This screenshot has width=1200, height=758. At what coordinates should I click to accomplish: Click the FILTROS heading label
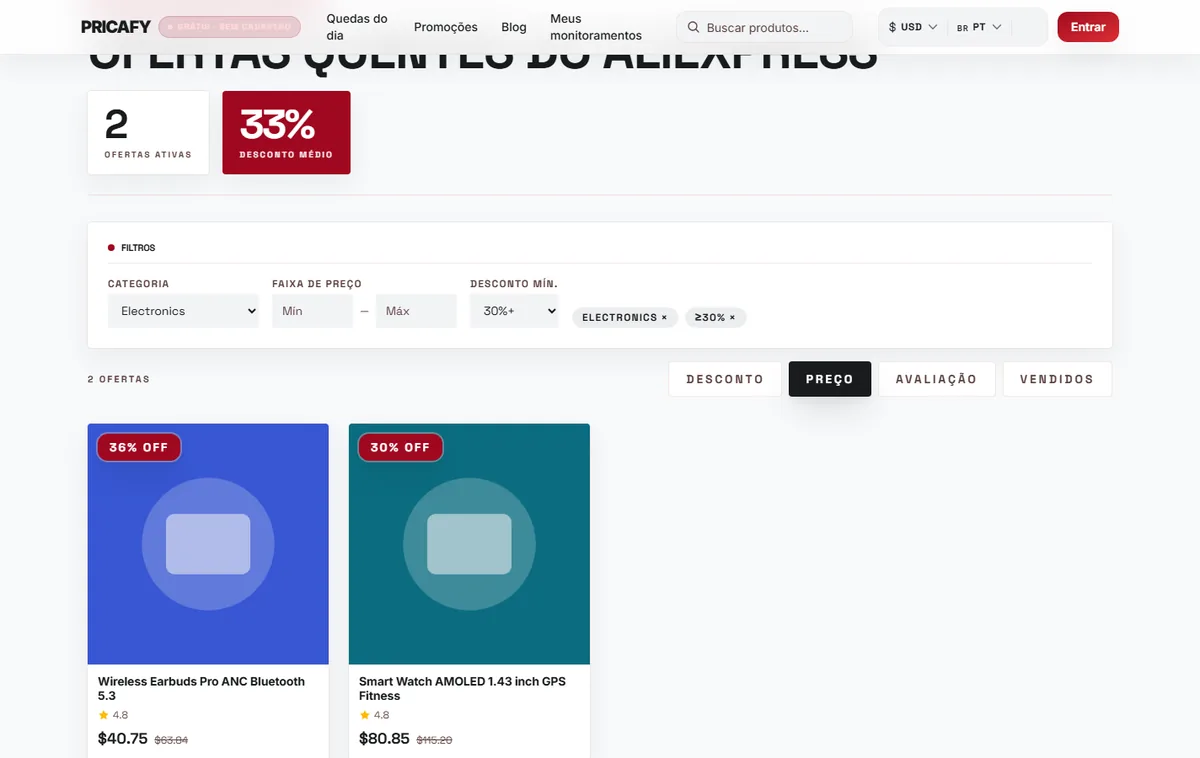(x=138, y=247)
